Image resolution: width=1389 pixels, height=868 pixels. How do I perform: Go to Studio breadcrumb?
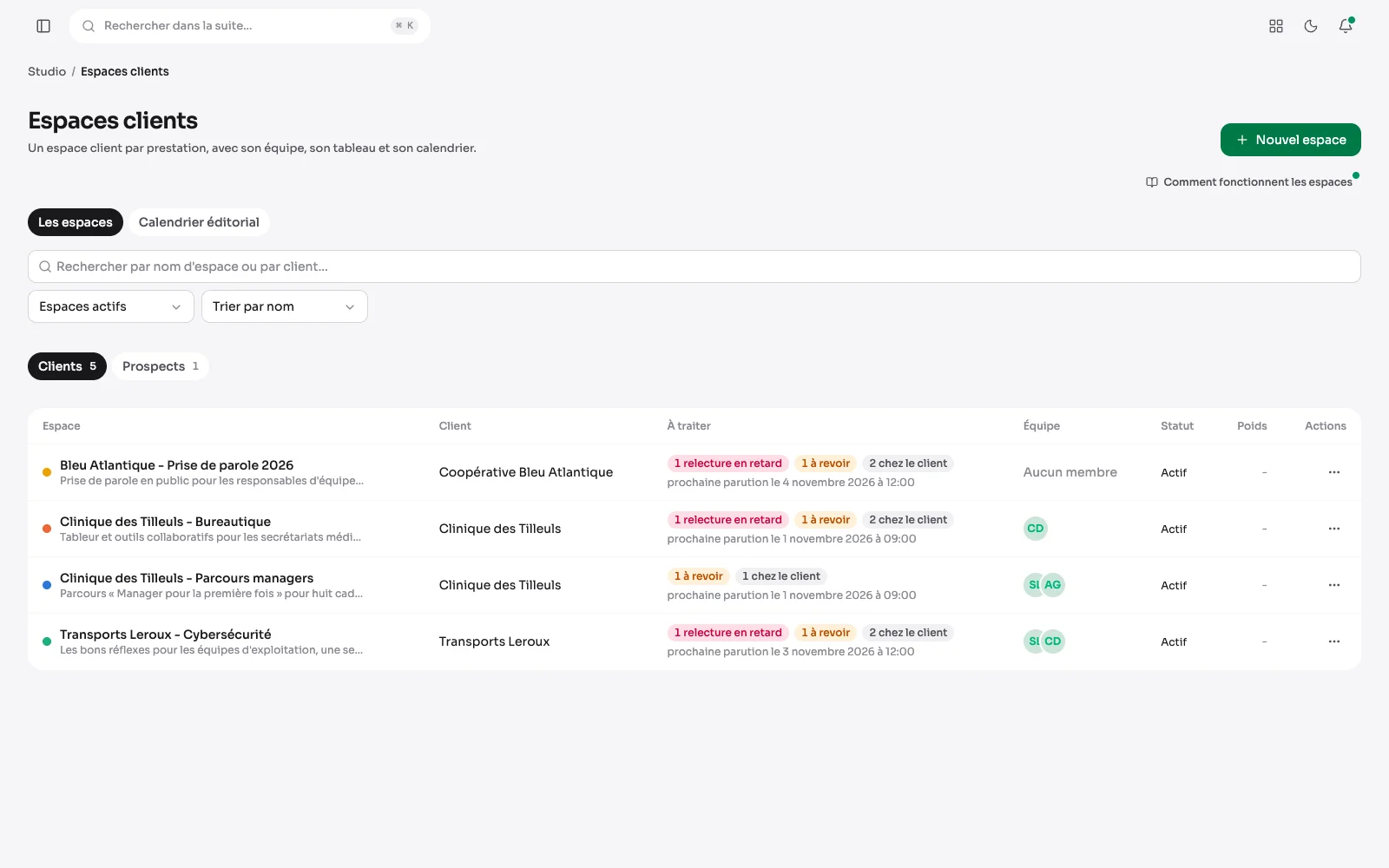click(47, 71)
